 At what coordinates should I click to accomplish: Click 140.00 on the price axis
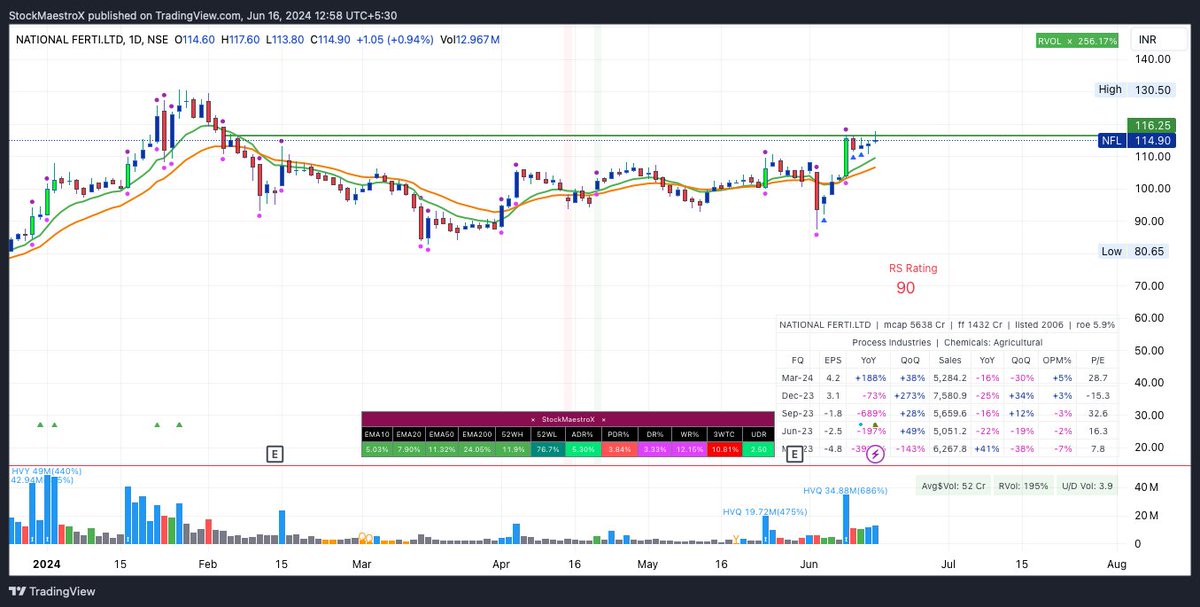pos(1153,59)
